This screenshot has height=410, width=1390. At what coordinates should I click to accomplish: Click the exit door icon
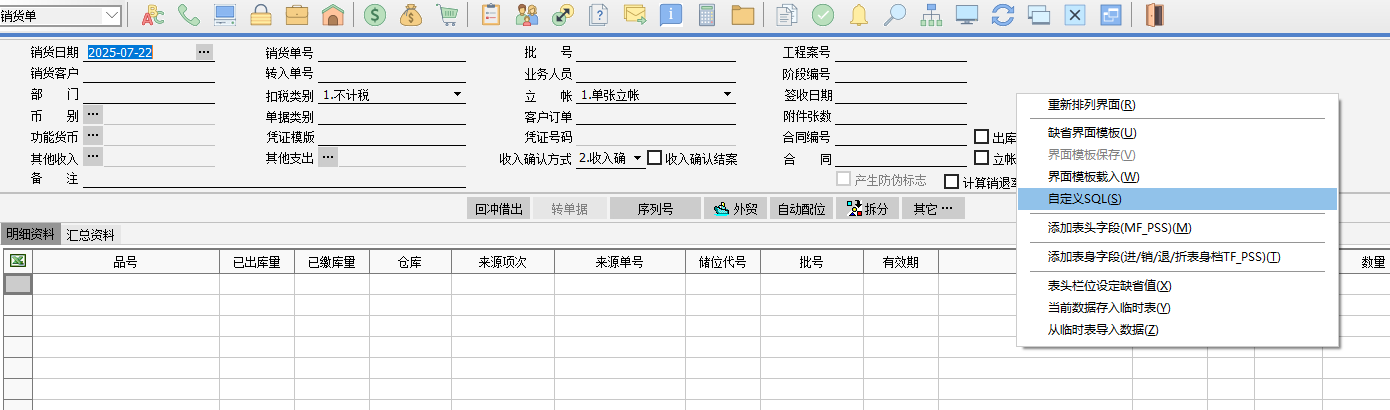1156,15
